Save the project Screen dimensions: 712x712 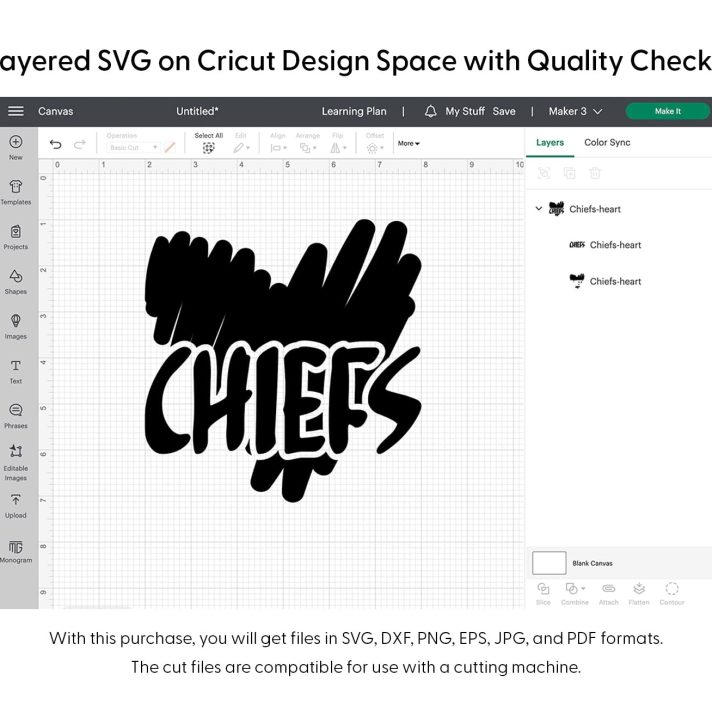pyautogui.click(x=504, y=111)
